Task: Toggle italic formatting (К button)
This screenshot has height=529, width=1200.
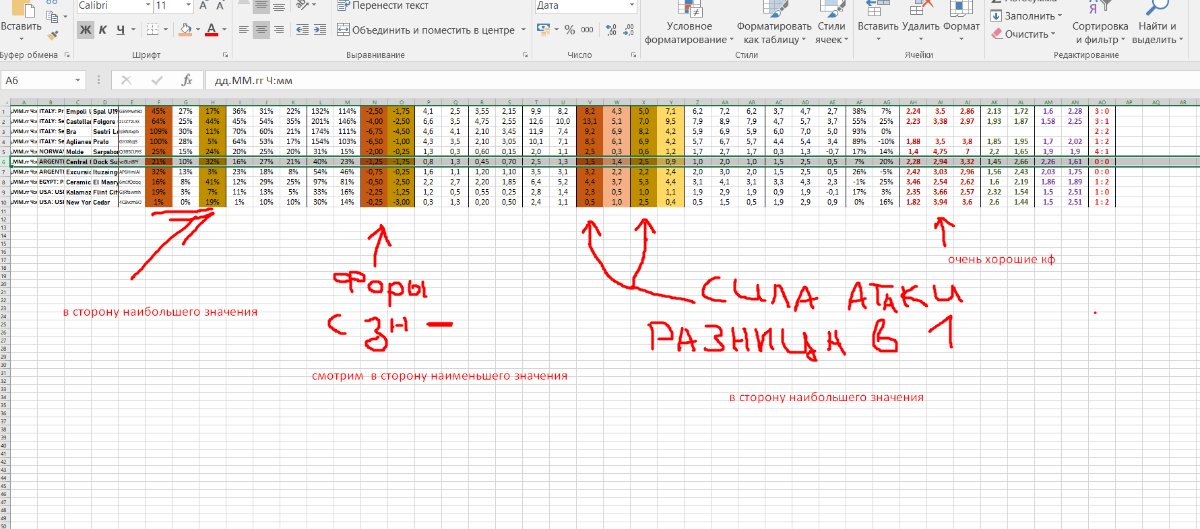Action: [x=103, y=29]
